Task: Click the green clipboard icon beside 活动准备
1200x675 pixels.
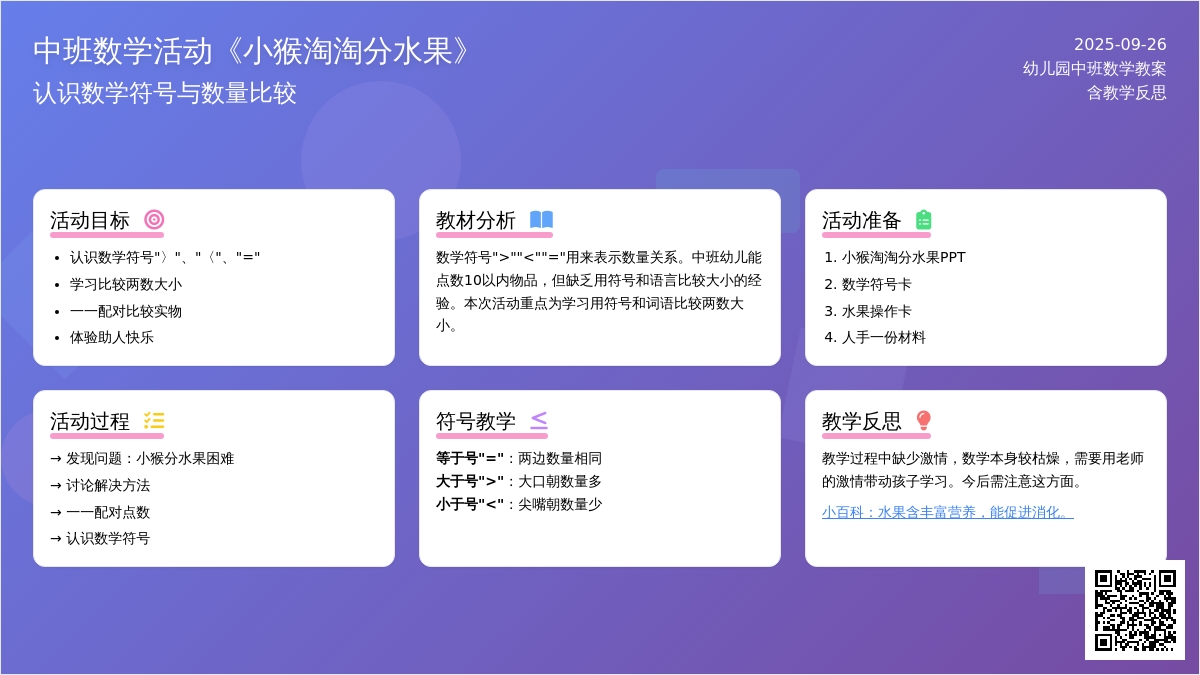Action: pyautogui.click(x=923, y=220)
